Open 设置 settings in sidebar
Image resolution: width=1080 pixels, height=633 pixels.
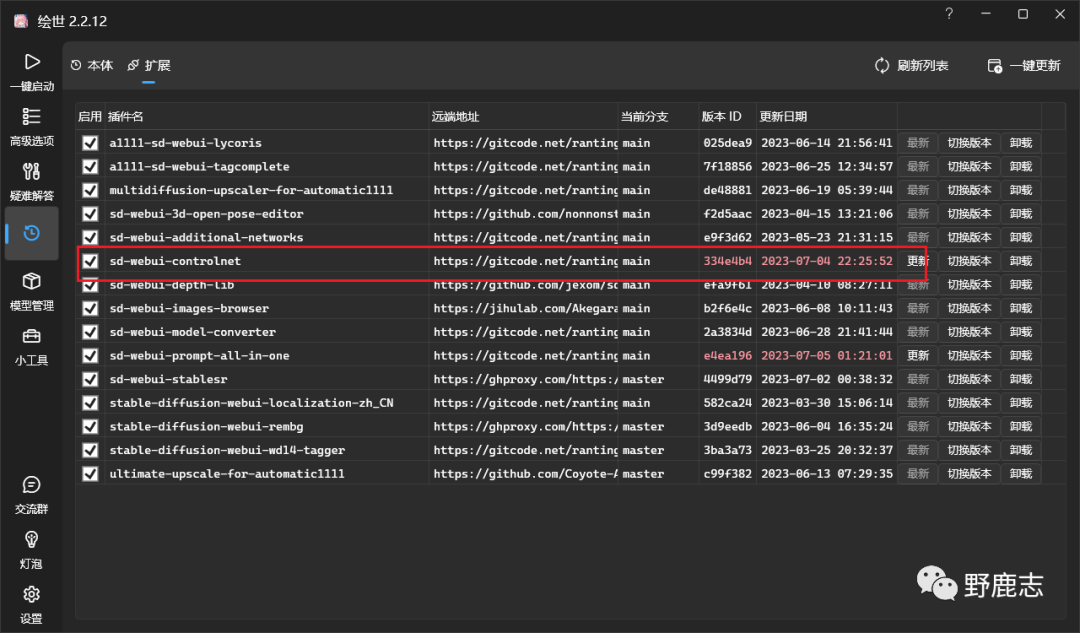32,605
